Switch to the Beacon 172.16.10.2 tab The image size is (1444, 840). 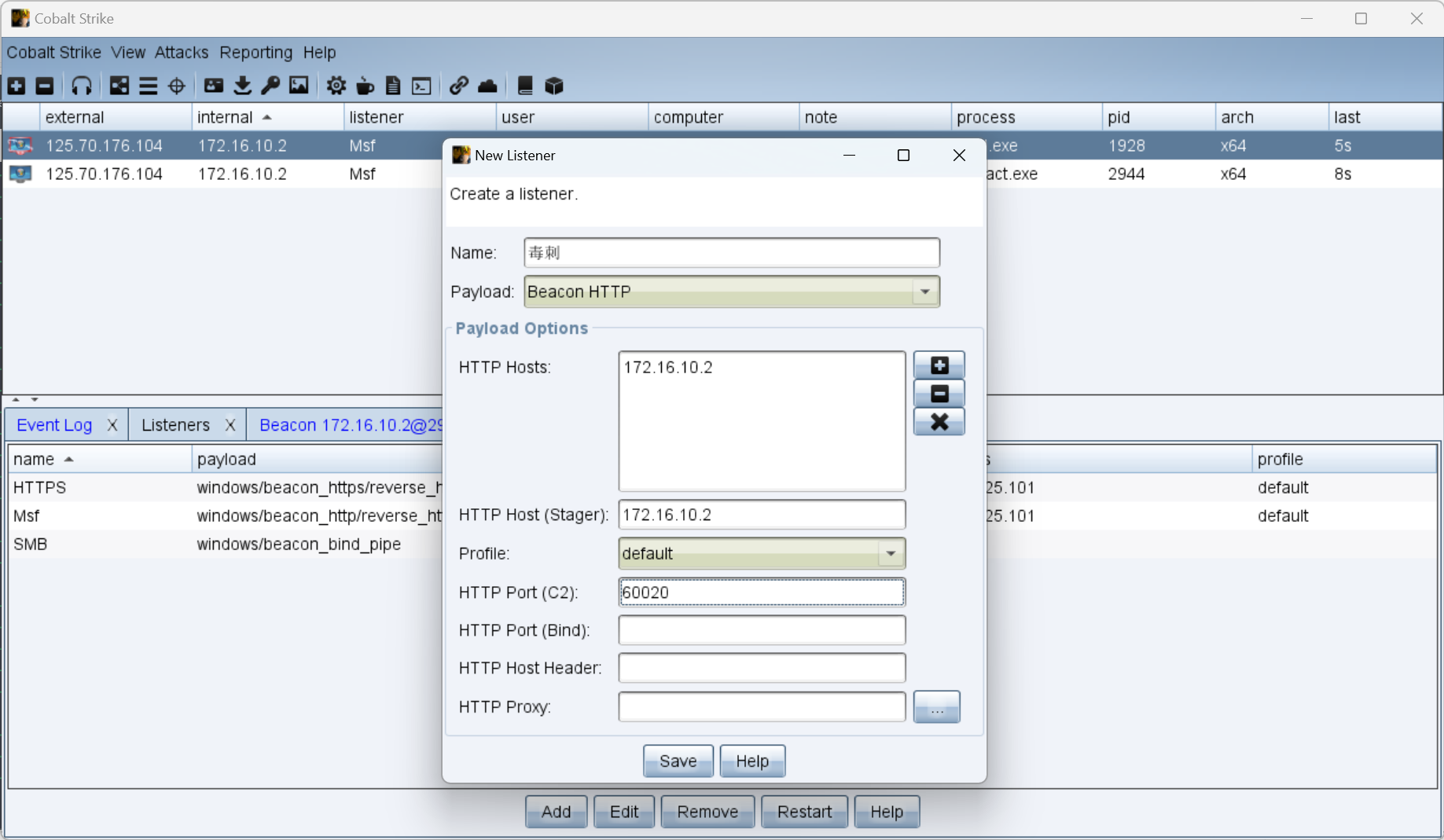(x=351, y=425)
